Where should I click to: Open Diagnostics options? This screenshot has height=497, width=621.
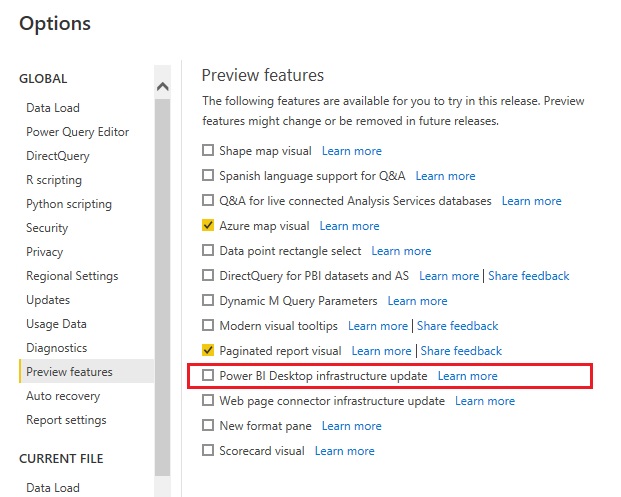point(57,348)
